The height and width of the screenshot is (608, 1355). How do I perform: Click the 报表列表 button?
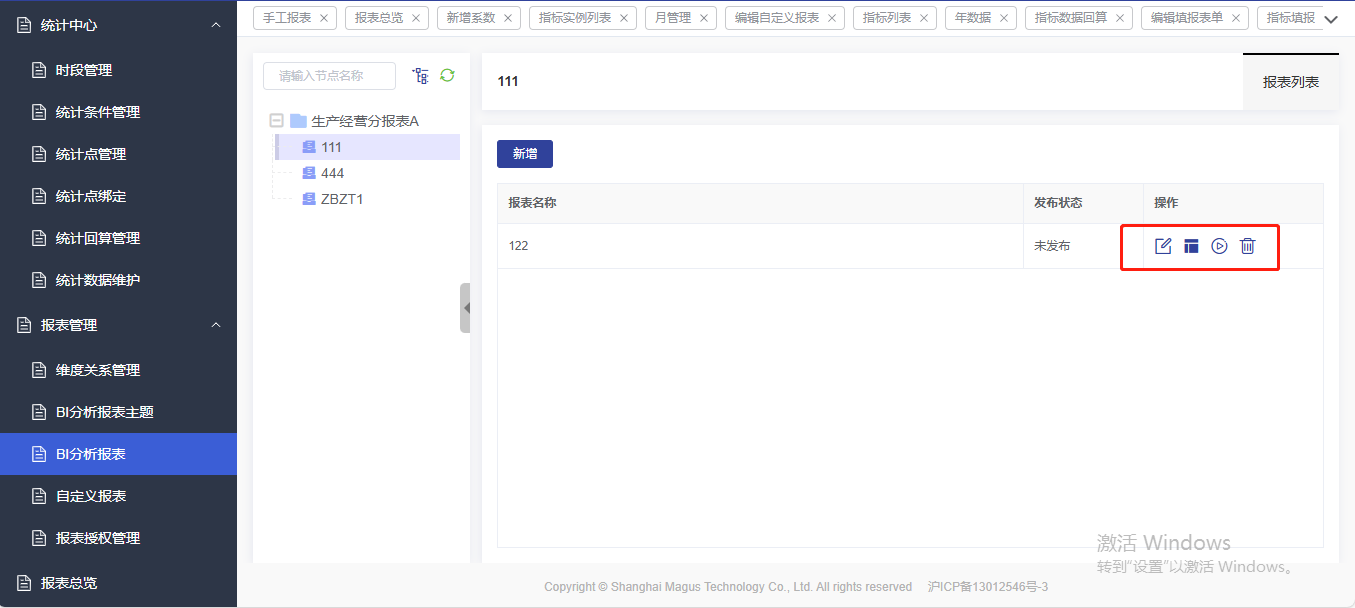[x=1290, y=82]
